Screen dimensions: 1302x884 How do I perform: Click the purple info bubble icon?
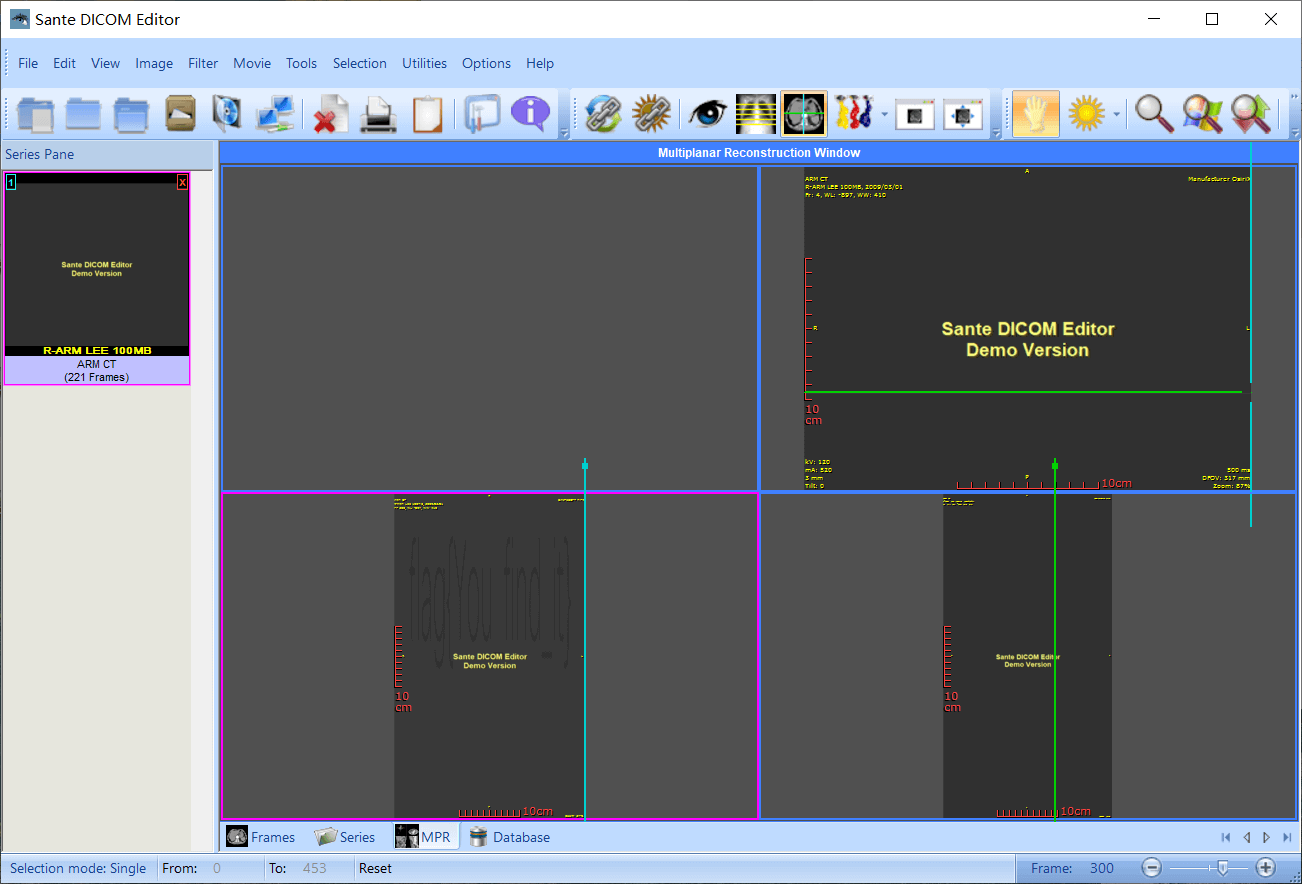[x=531, y=114]
